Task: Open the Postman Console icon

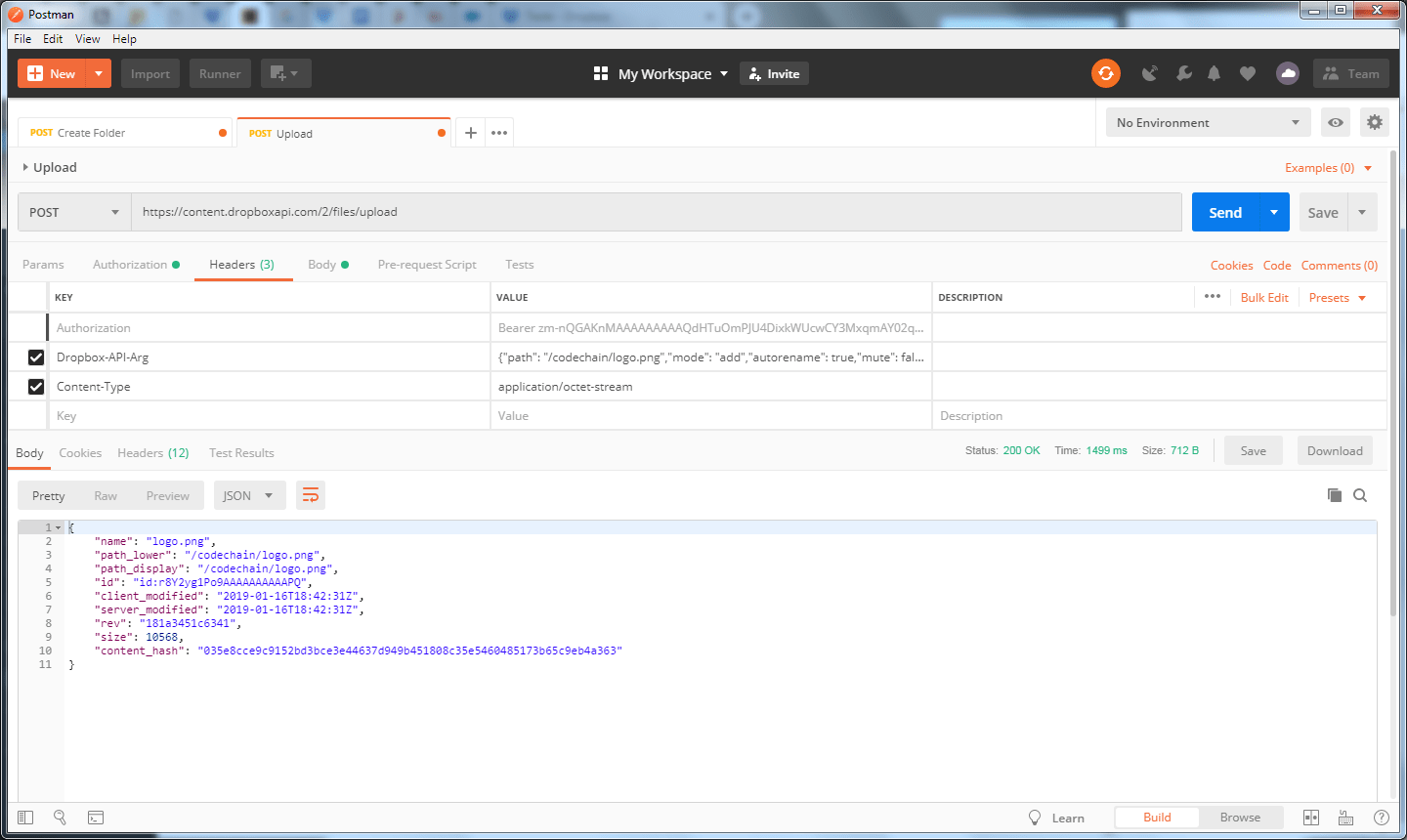Action: pyautogui.click(x=96, y=818)
